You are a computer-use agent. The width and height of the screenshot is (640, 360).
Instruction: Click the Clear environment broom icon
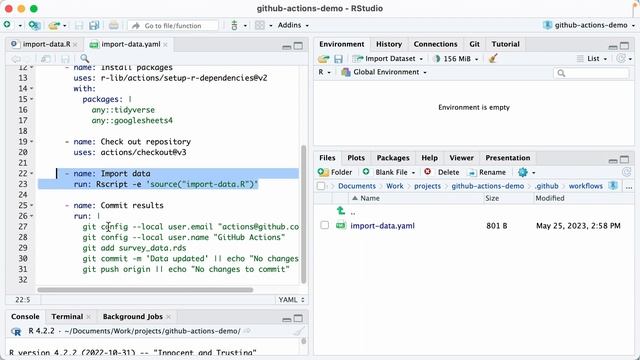click(x=493, y=59)
